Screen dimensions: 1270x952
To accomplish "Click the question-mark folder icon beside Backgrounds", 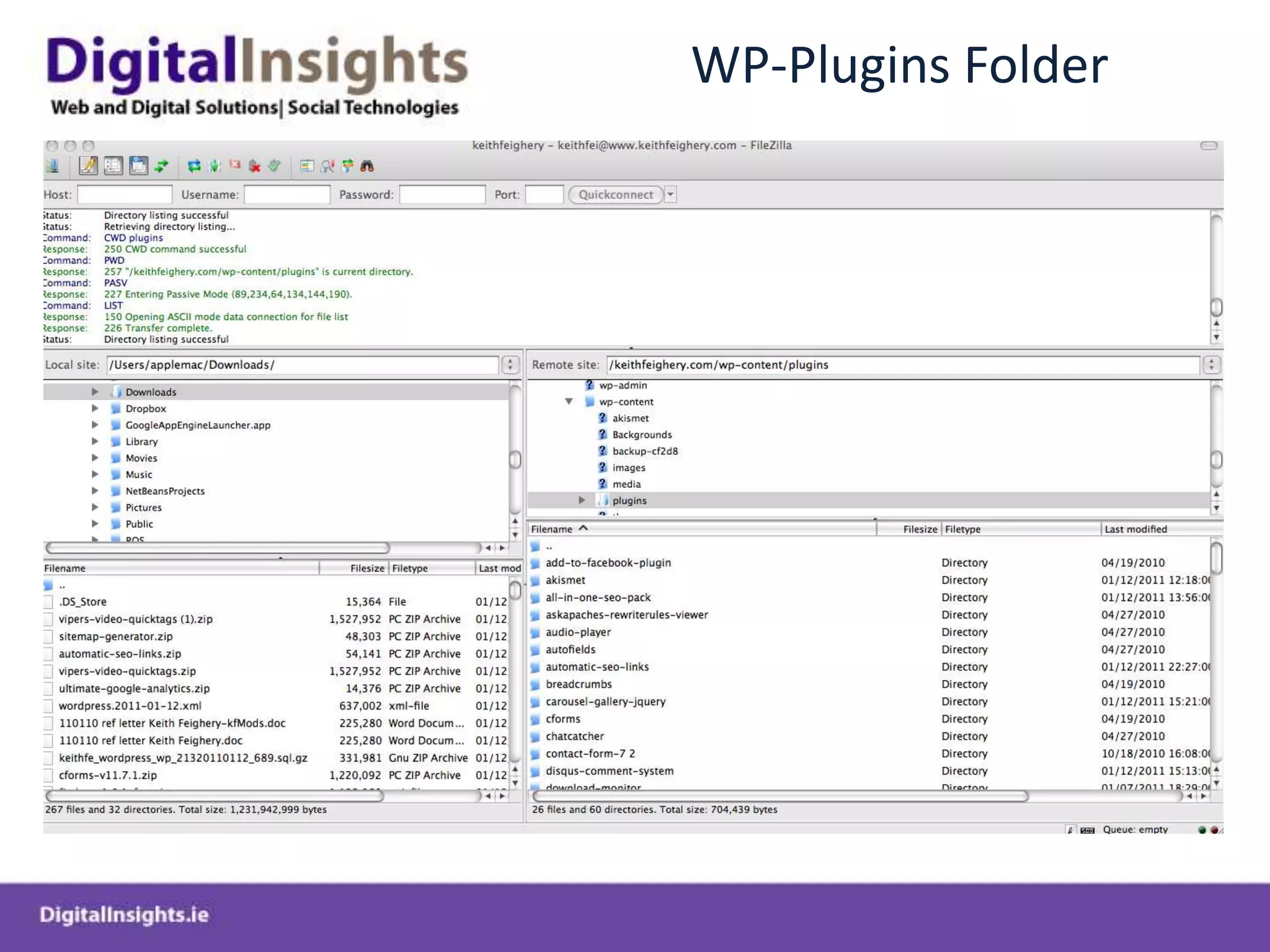I will [x=602, y=434].
